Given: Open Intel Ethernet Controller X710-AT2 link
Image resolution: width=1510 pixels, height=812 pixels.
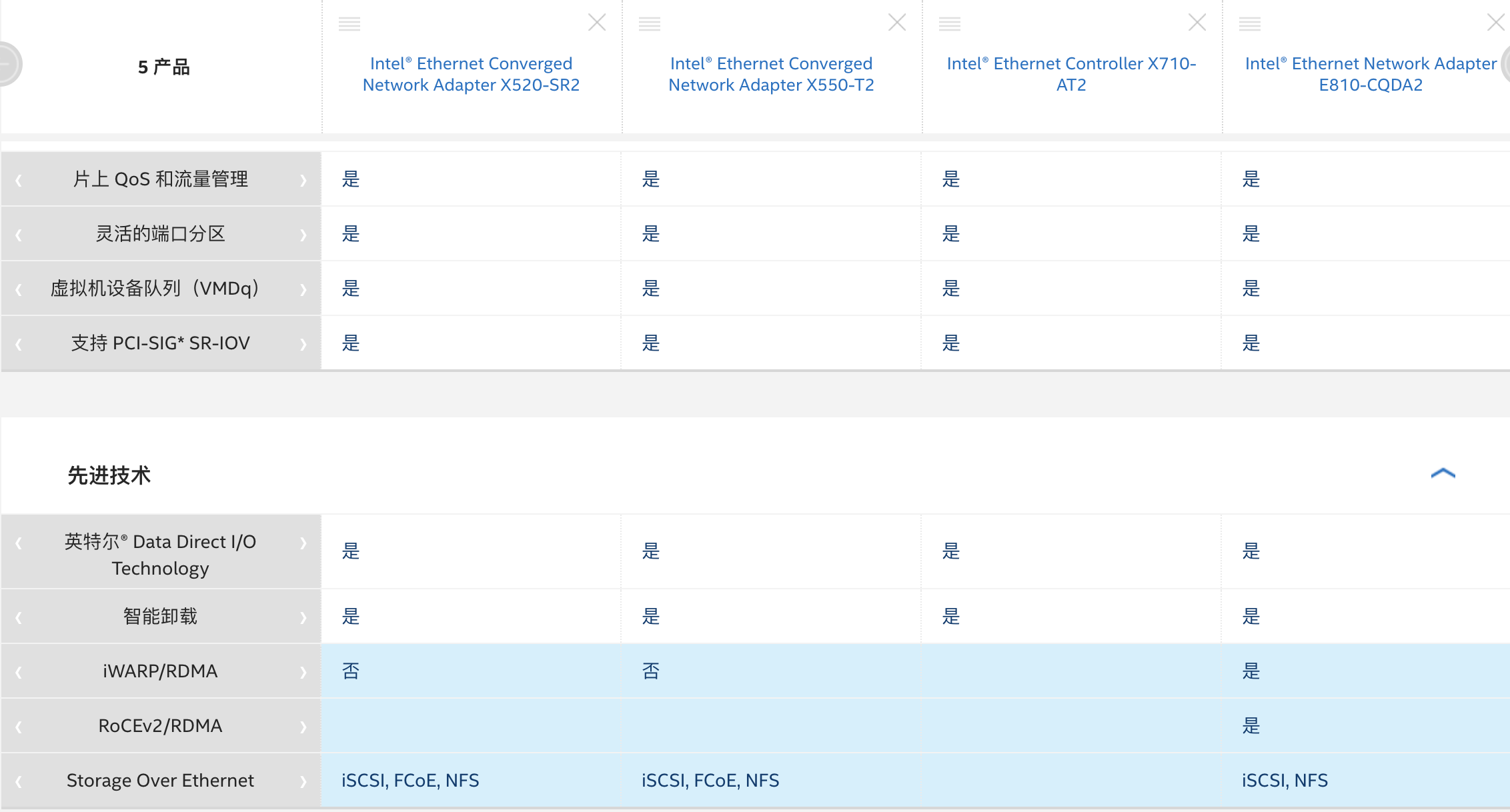Looking at the screenshot, I should (x=1071, y=74).
